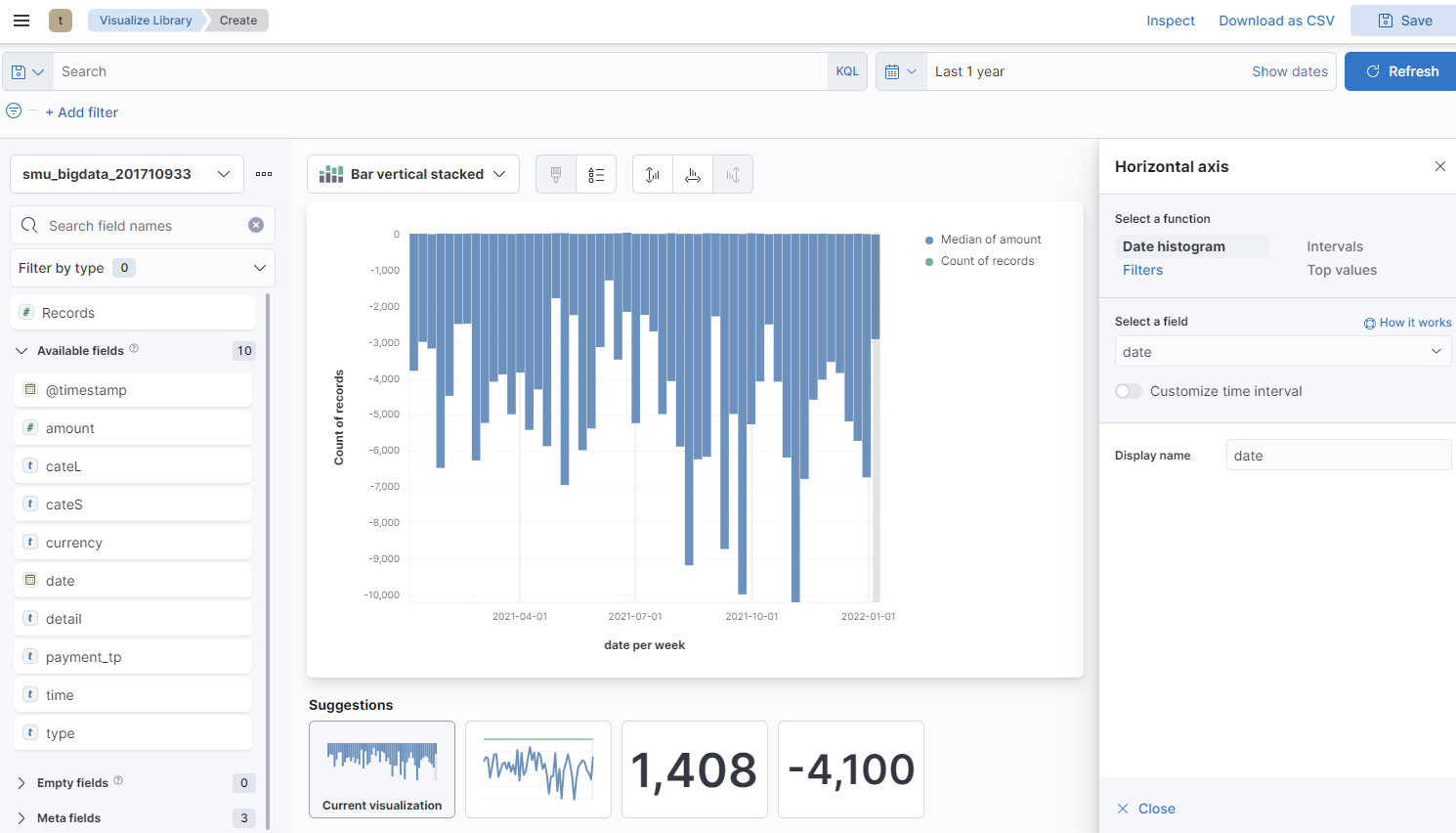Go to Visualize Library breadcrumb
Image resolution: width=1456 pixels, height=833 pixels.
click(x=146, y=21)
